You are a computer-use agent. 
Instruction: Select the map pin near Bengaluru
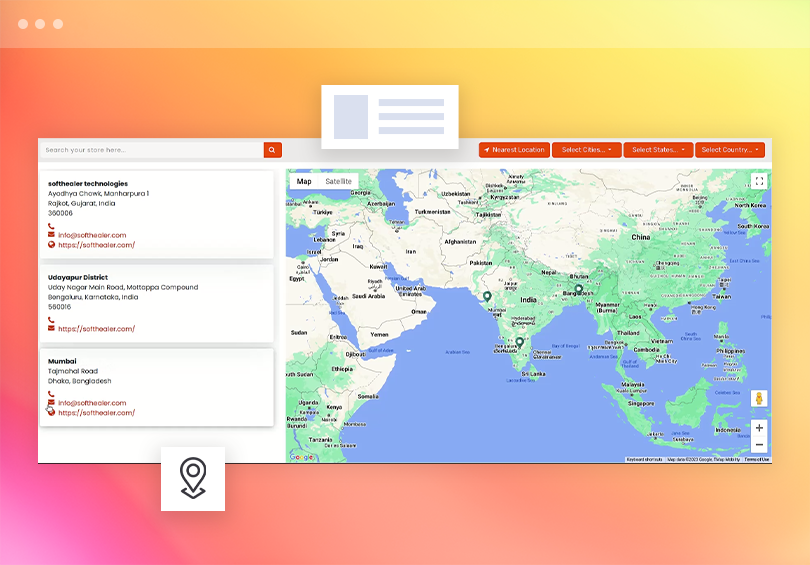[x=520, y=342]
